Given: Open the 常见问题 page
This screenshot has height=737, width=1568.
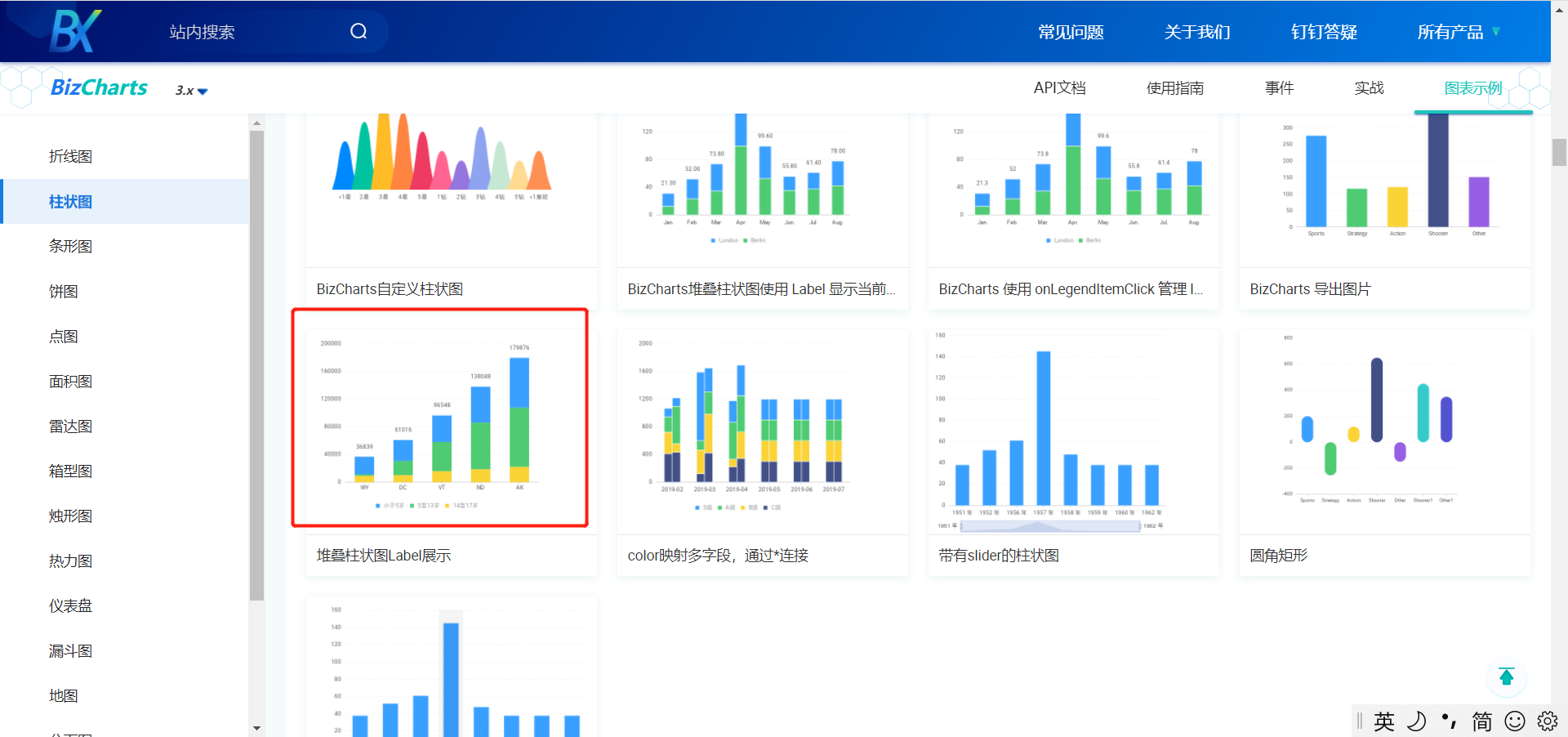Looking at the screenshot, I should click(x=1071, y=32).
